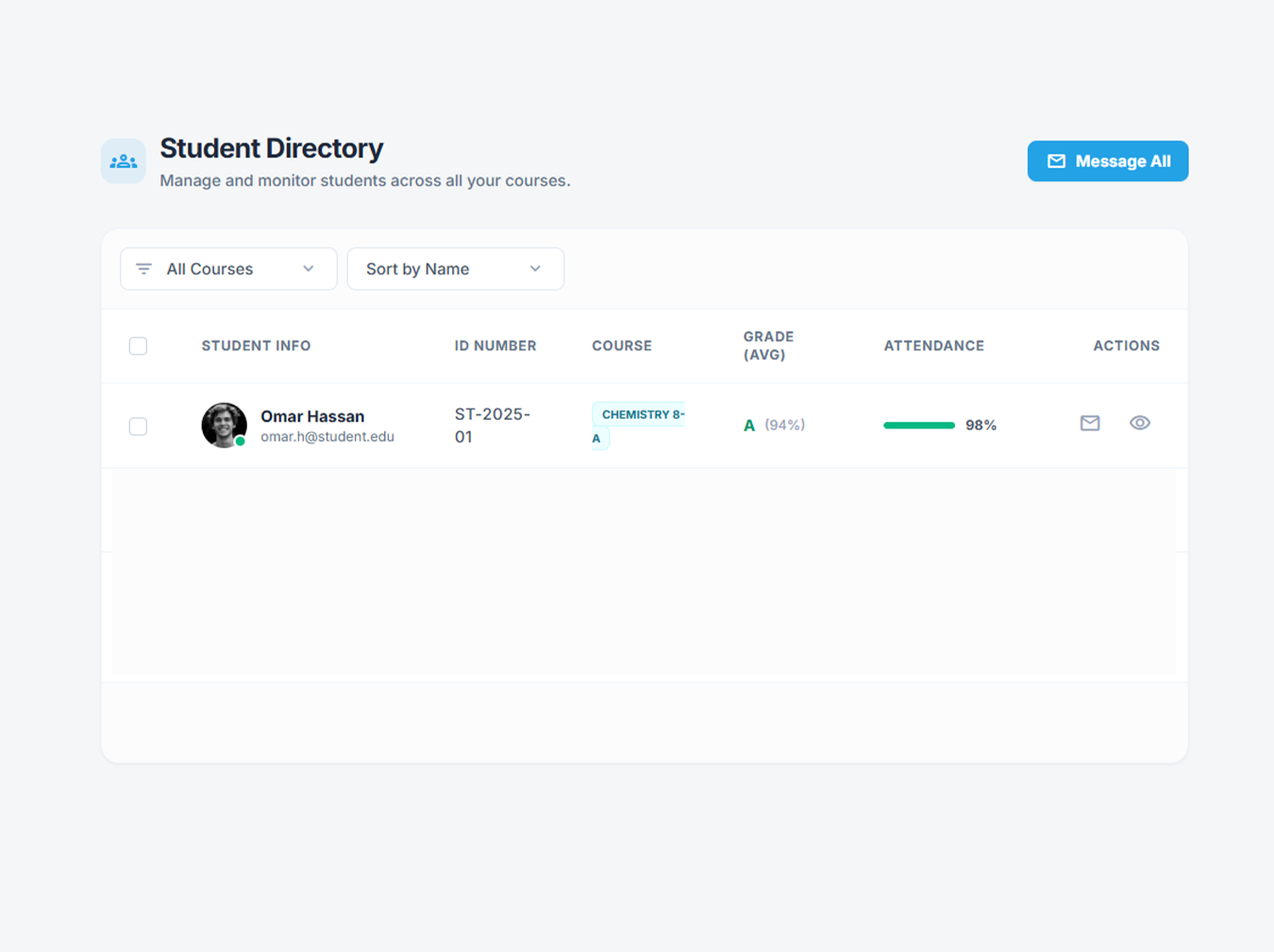This screenshot has width=1274, height=952.
Task: Click the green attendance progress bar
Action: pyautogui.click(x=919, y=426)
